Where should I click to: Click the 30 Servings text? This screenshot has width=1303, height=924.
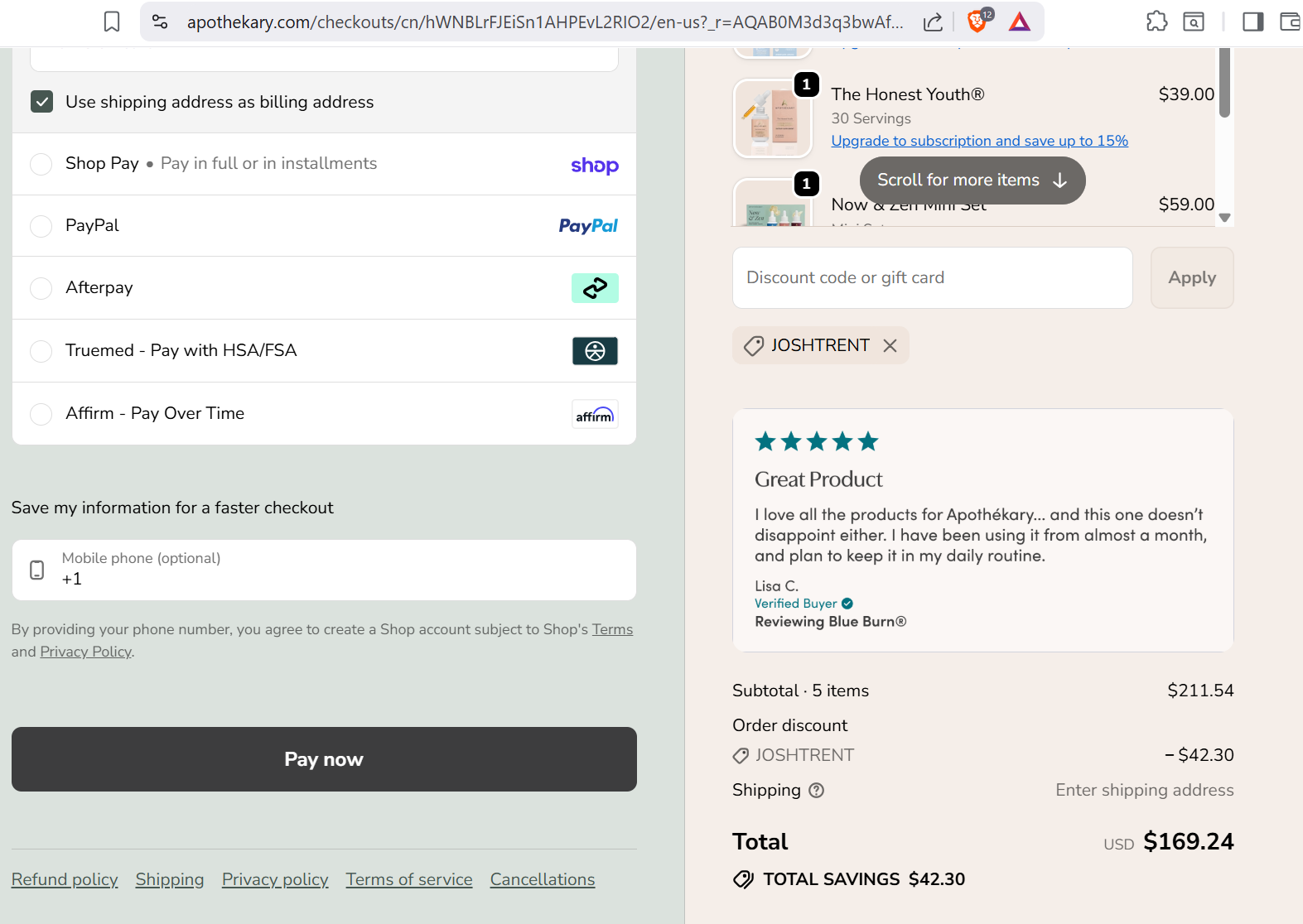point(871,118)
